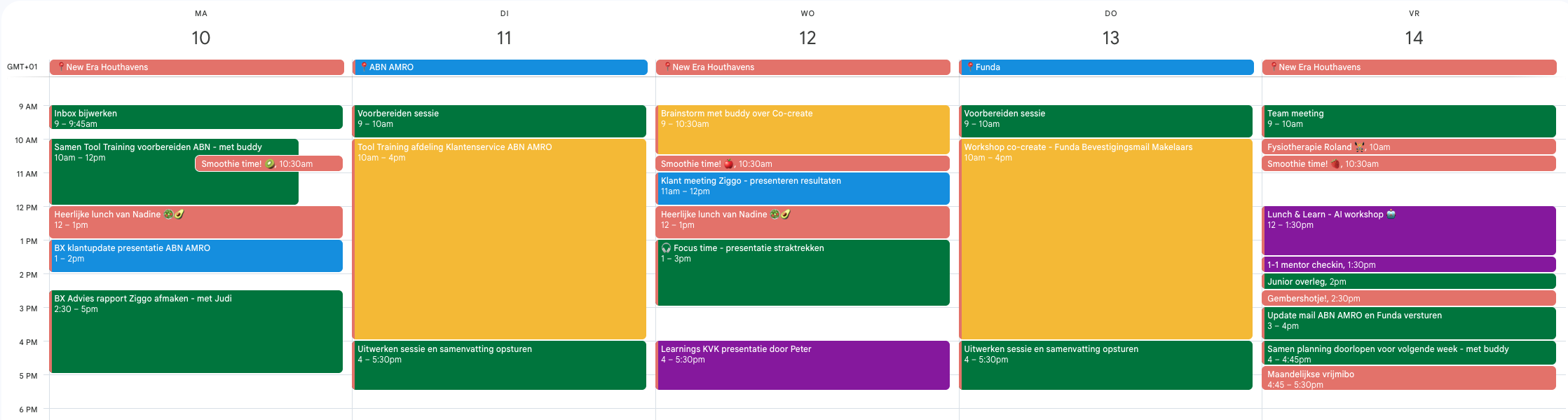Image resolution: width=1568 pixels, height=420 pixels.
Task: Open Monday's Smoothie time! event
Action: pos(269,163)
